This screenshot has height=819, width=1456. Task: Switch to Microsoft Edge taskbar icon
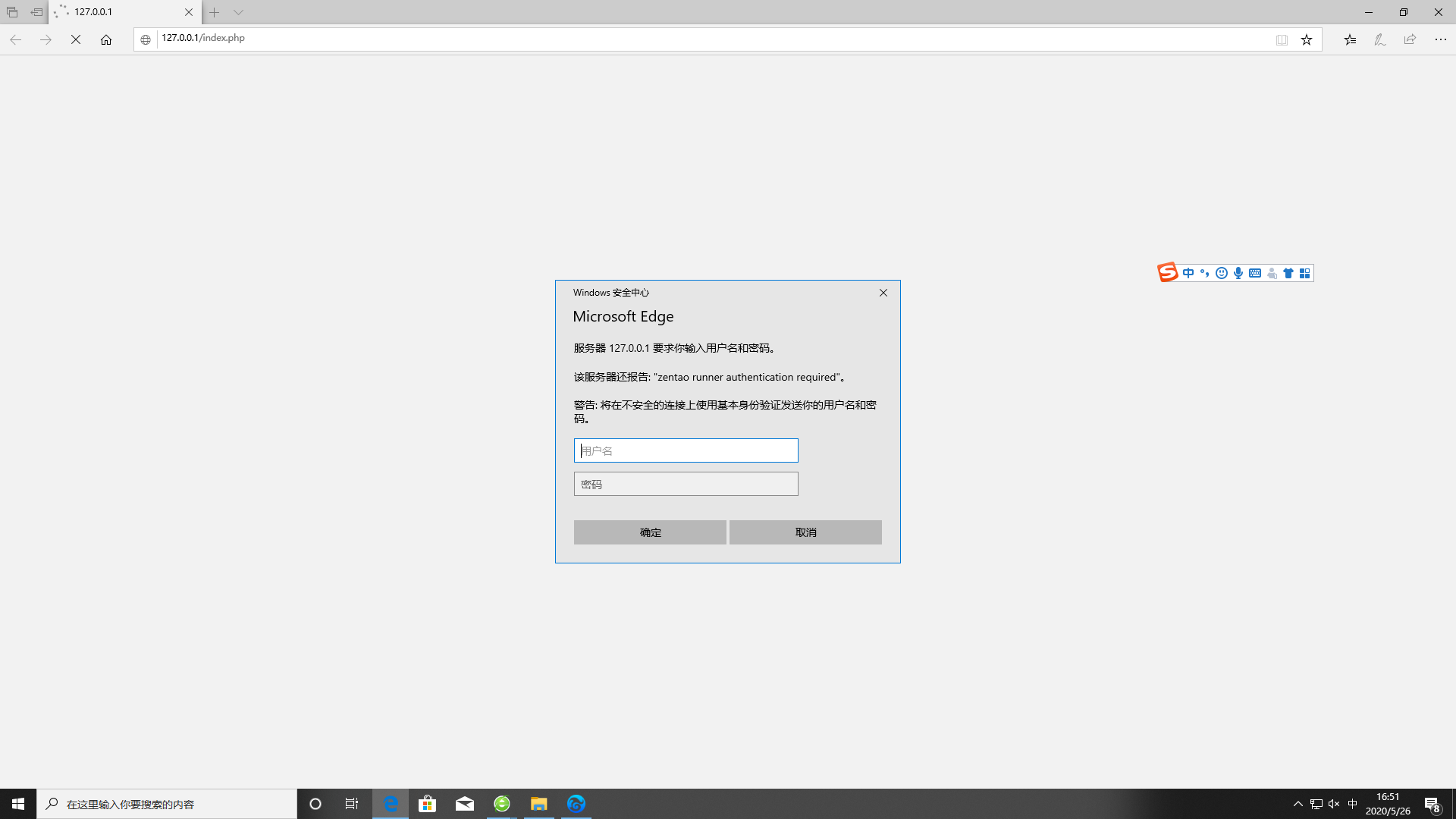coord(391,804)
